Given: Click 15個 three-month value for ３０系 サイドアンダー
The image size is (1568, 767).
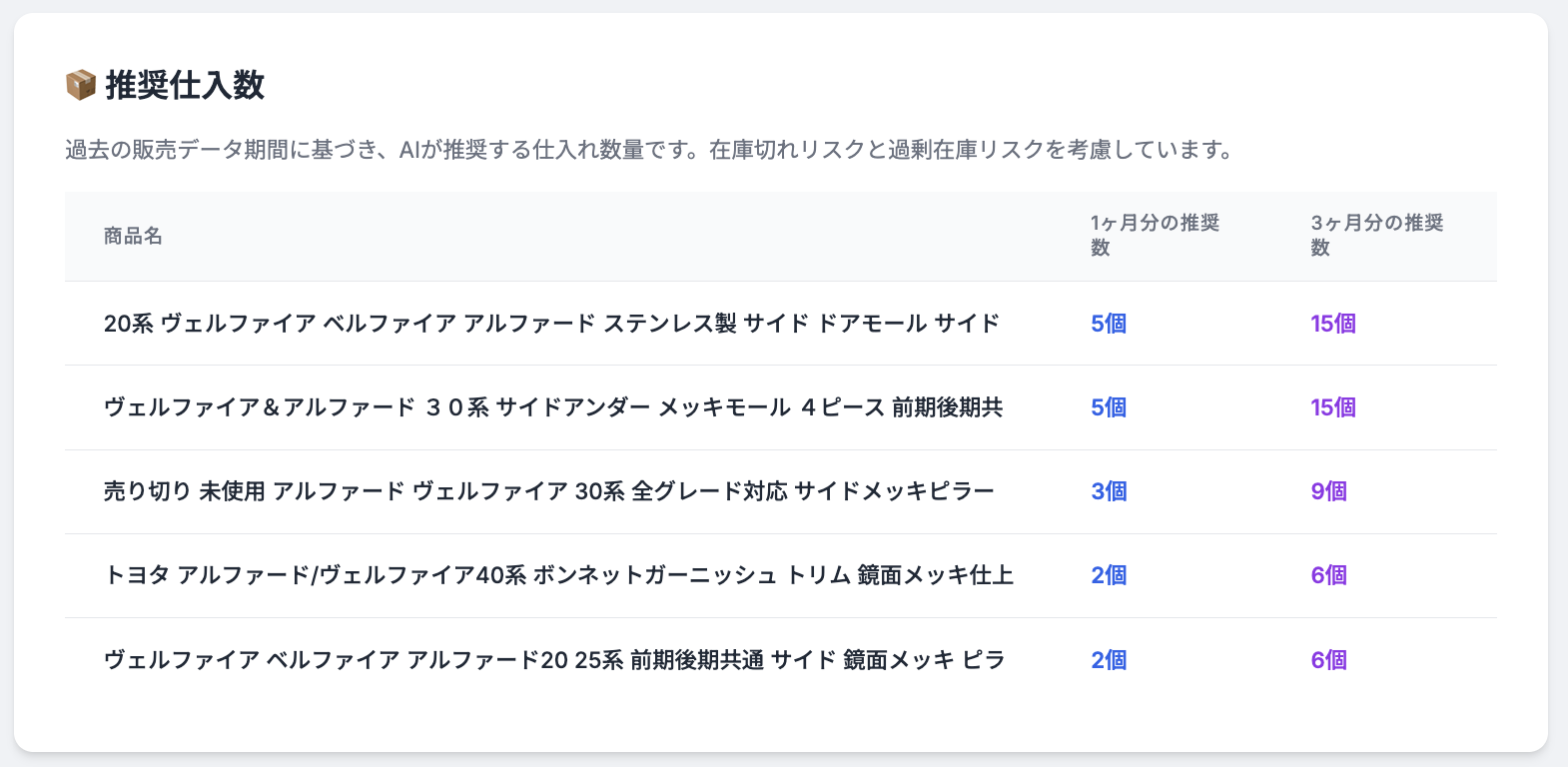Looking at the screenshot, I should point(1333,407).
